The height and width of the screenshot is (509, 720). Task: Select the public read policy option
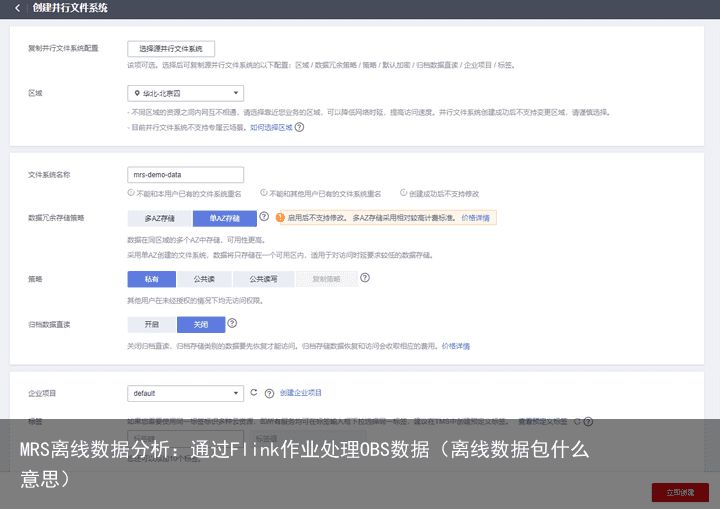tap(204, 279)
